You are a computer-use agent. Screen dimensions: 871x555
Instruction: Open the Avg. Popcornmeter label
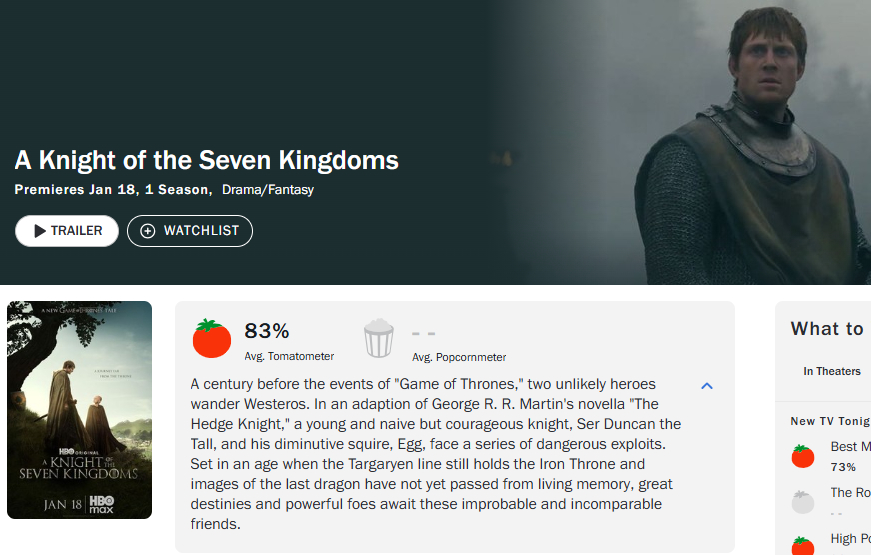(459, 357)
